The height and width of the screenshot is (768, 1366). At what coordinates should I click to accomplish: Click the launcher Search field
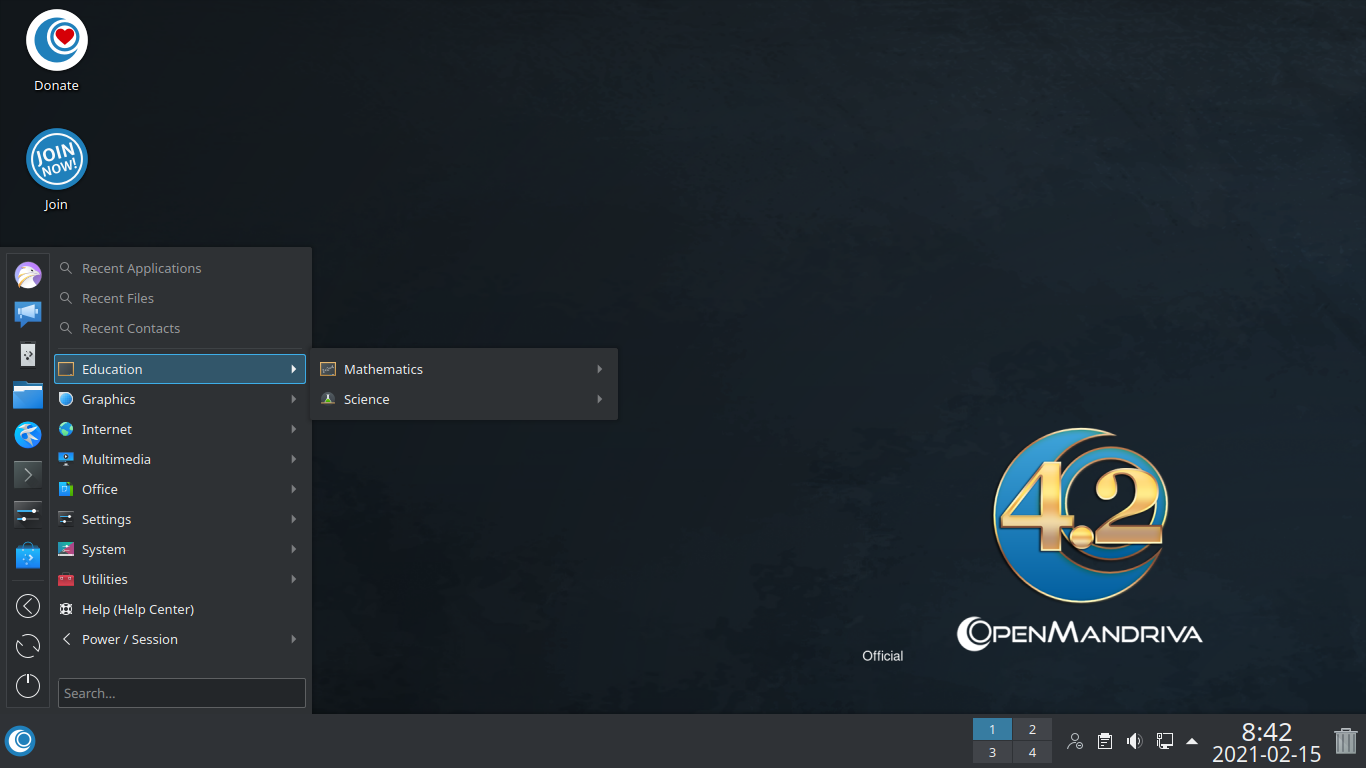(x=182, y=693)
